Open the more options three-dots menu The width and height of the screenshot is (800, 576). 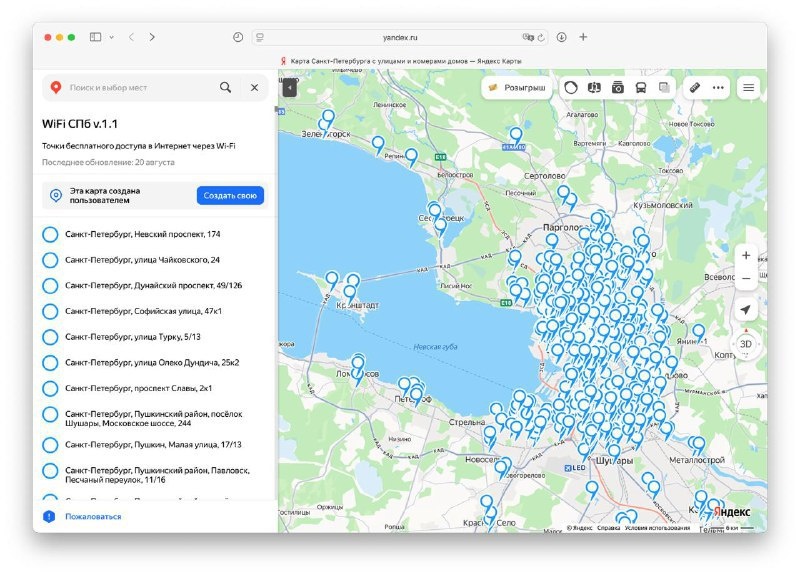(718, 88)
